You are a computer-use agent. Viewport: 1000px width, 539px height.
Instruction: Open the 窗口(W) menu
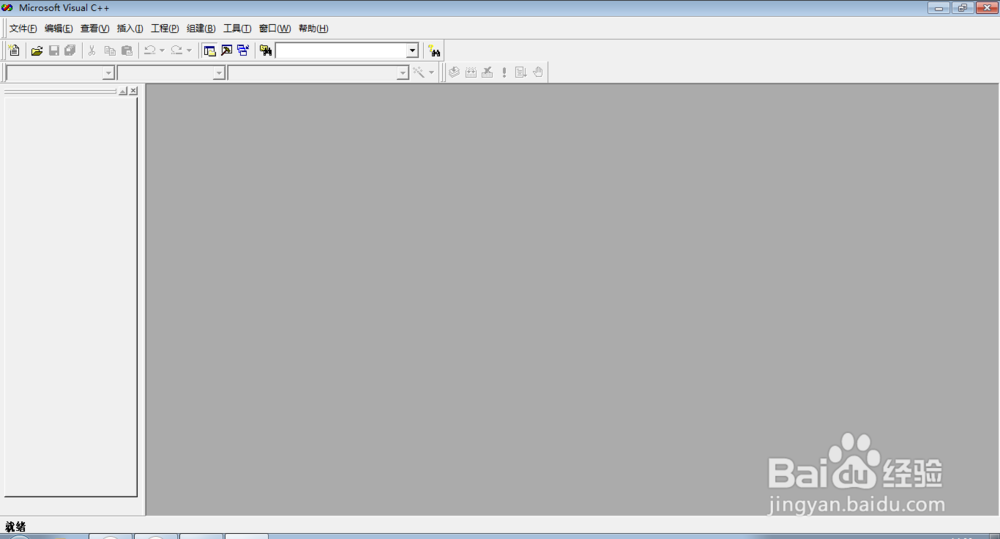coord(275,29)
